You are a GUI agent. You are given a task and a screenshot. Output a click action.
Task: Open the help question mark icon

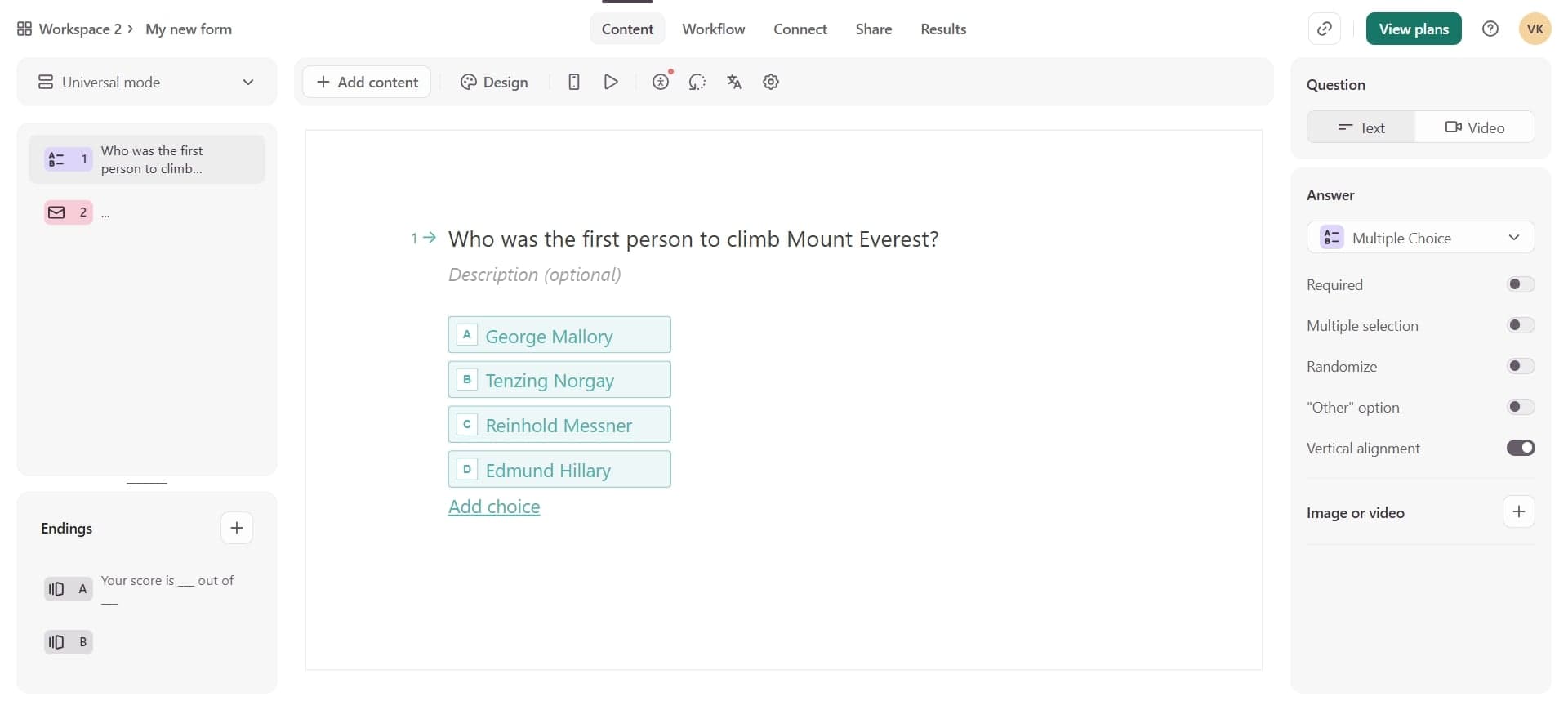(x=1490, y=29)
